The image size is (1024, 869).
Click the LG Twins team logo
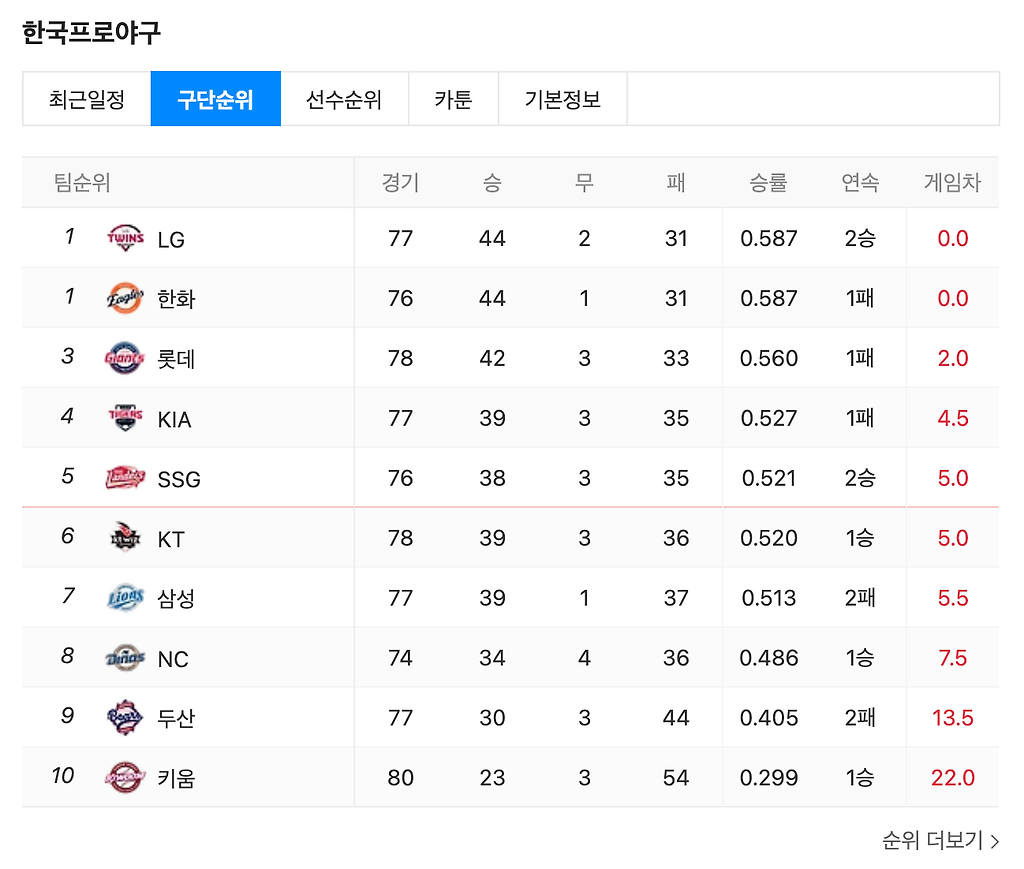[x=125, y=238]
